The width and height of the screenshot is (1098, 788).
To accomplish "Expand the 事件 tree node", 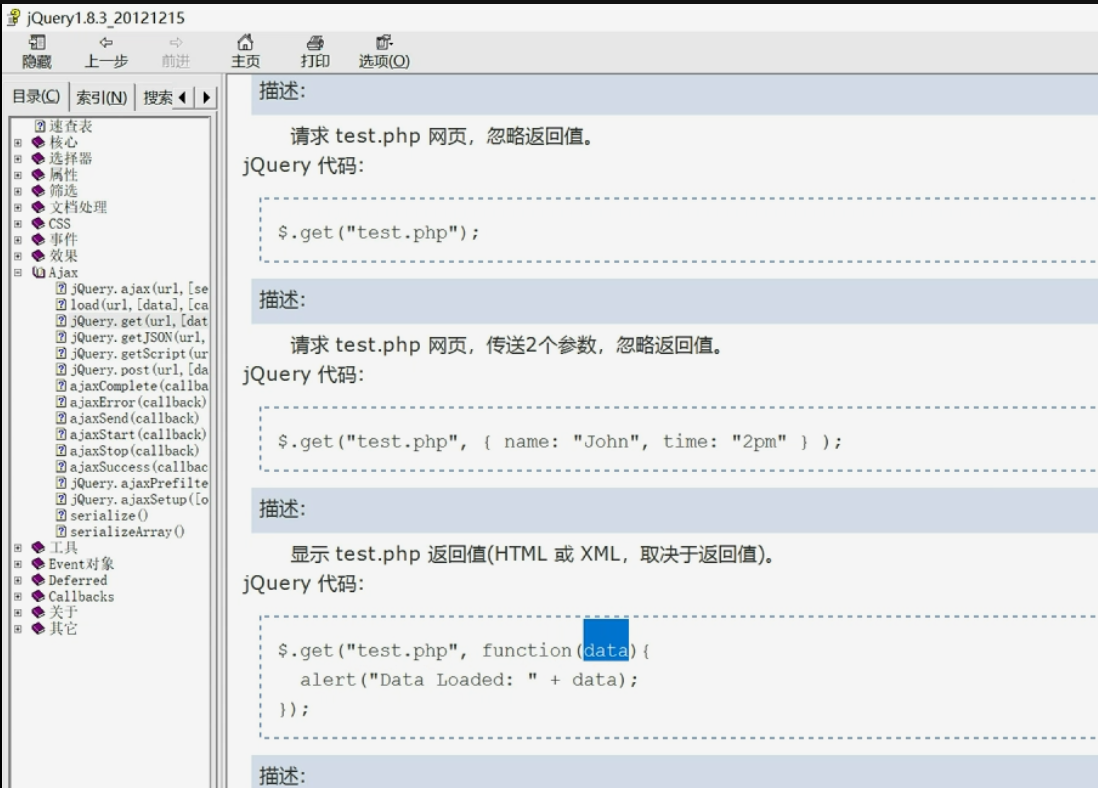I will pyautogui.click(x=18, y=240).
